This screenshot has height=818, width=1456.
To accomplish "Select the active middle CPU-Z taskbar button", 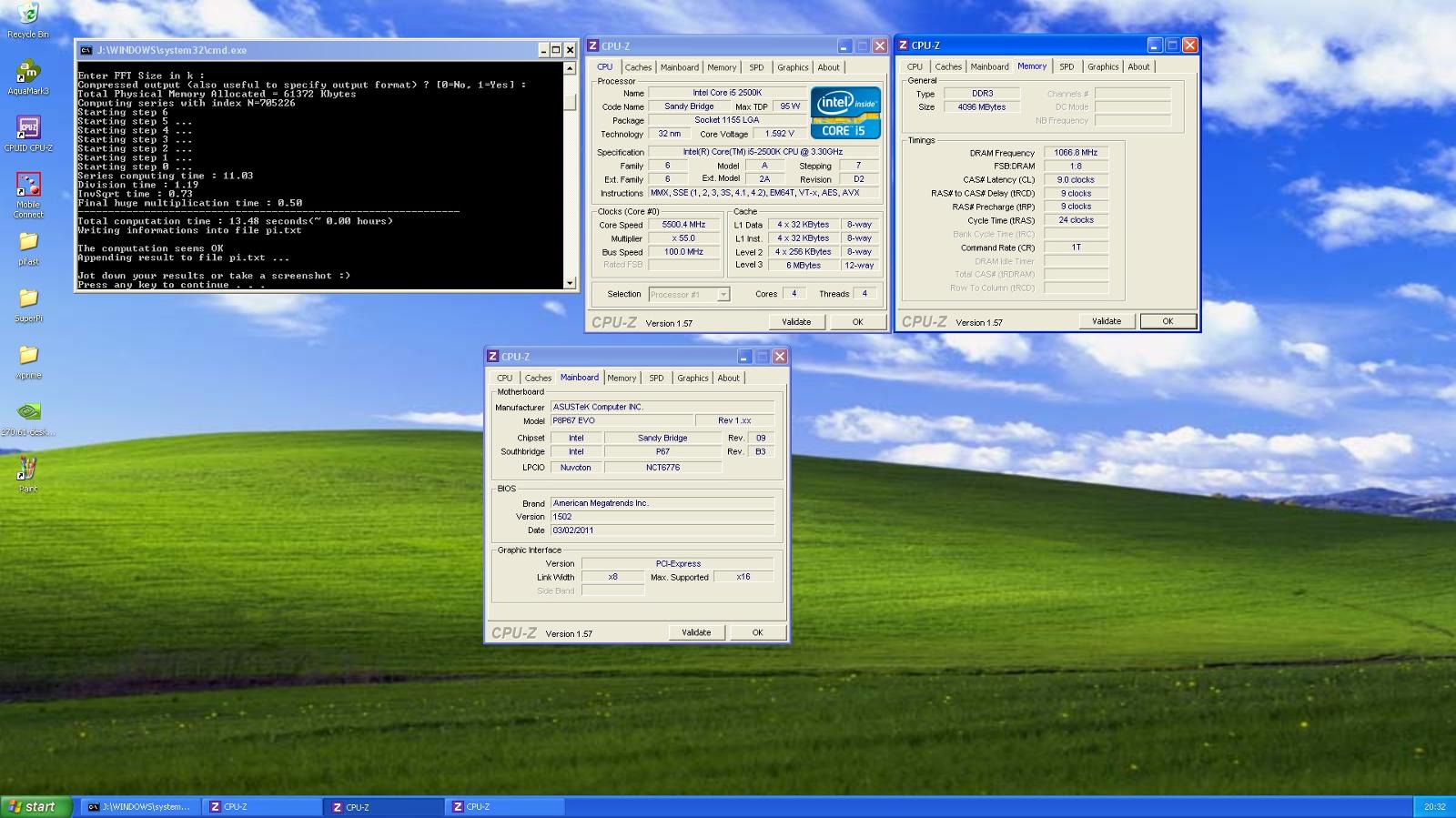I will coord(384,807).
